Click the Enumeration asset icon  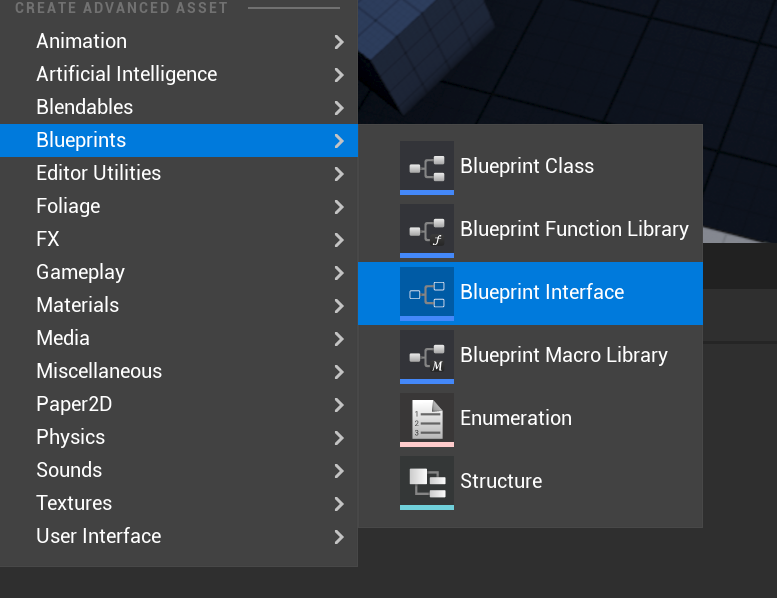point(427,419)
